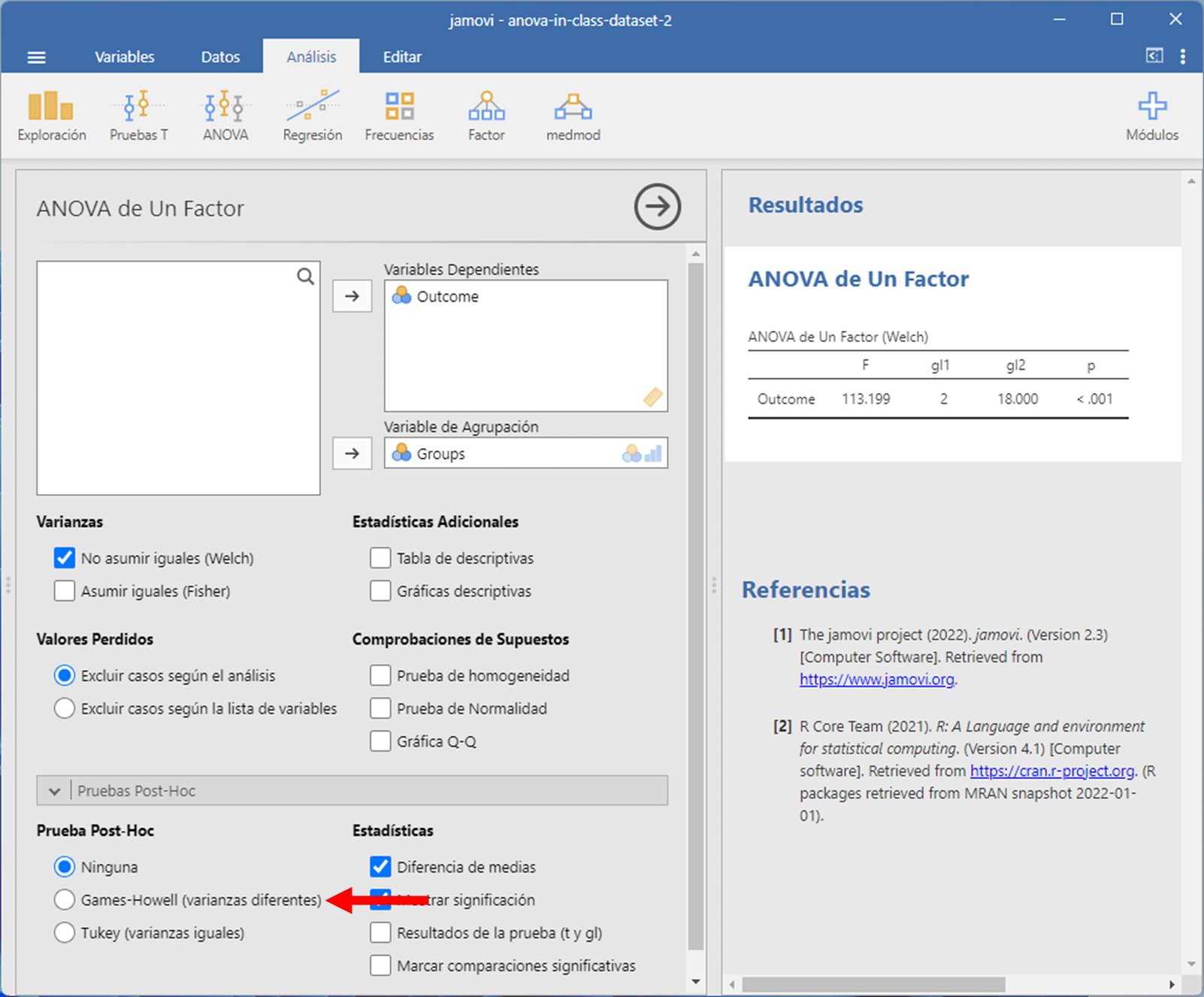Enable the Asumir iguales (Fisher) checkbox
1204x997 pixels.
(x=65, y=591)
